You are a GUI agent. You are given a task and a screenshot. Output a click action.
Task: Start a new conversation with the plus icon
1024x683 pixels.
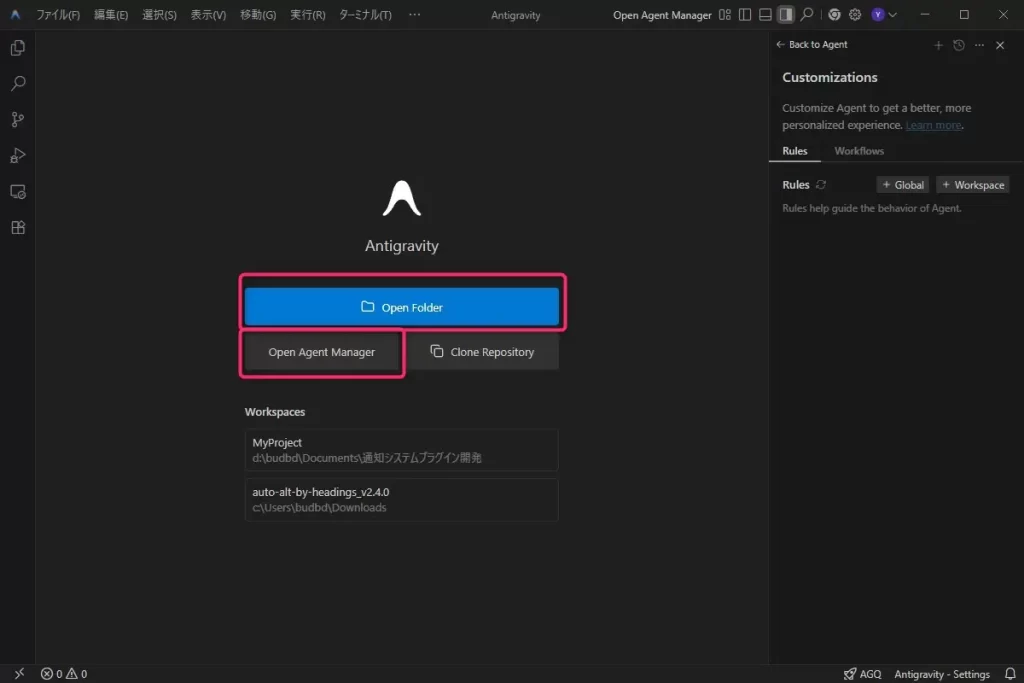click(x=938, y=45)
